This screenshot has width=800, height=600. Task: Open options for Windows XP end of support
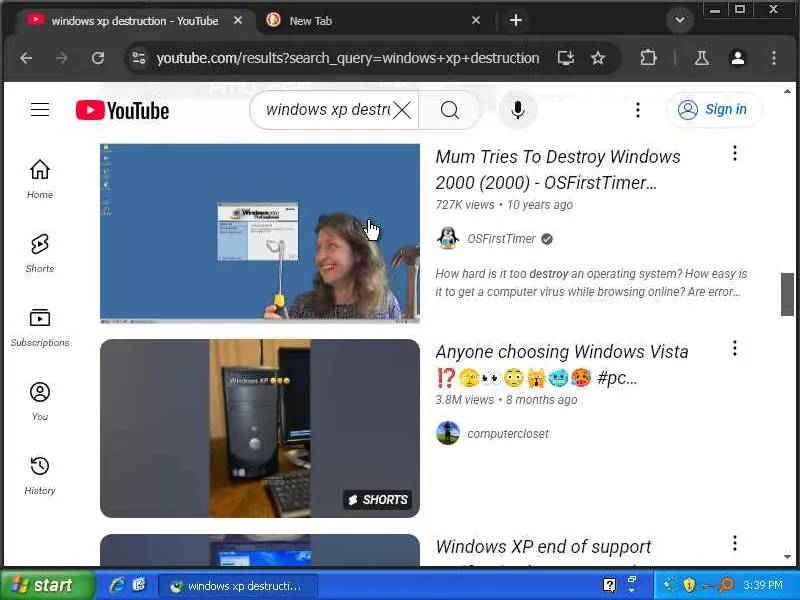tap(735, 543)
